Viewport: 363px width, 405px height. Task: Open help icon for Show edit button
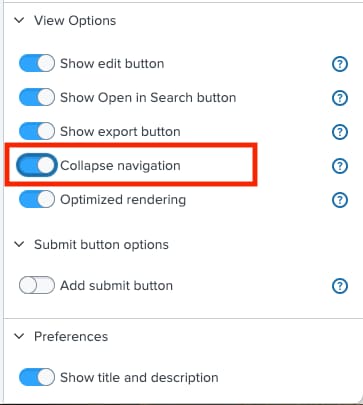tap(340, 64)
